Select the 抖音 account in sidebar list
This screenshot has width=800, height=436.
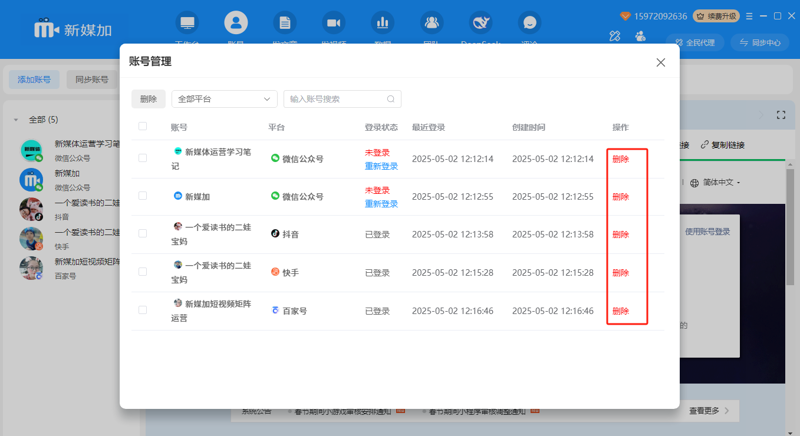70,210
